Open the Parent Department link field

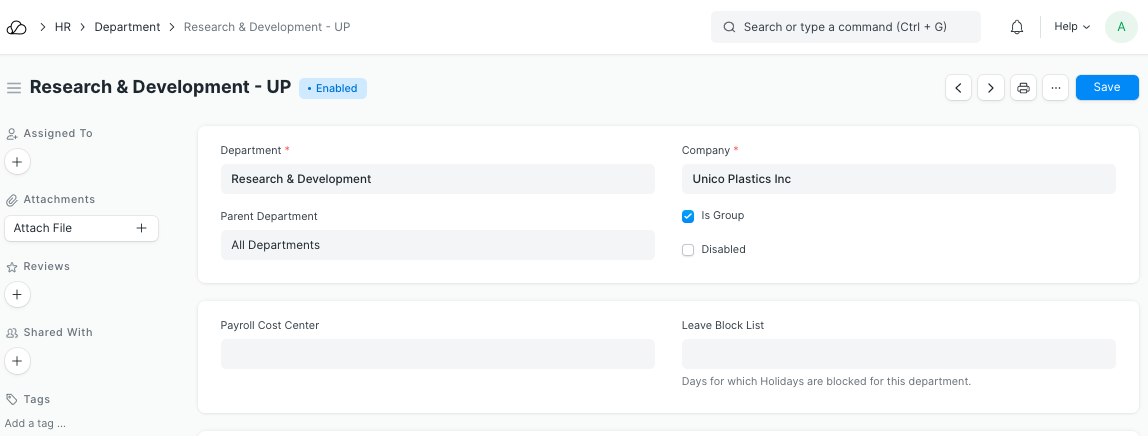pyautogui.click(x=437, y=245)
